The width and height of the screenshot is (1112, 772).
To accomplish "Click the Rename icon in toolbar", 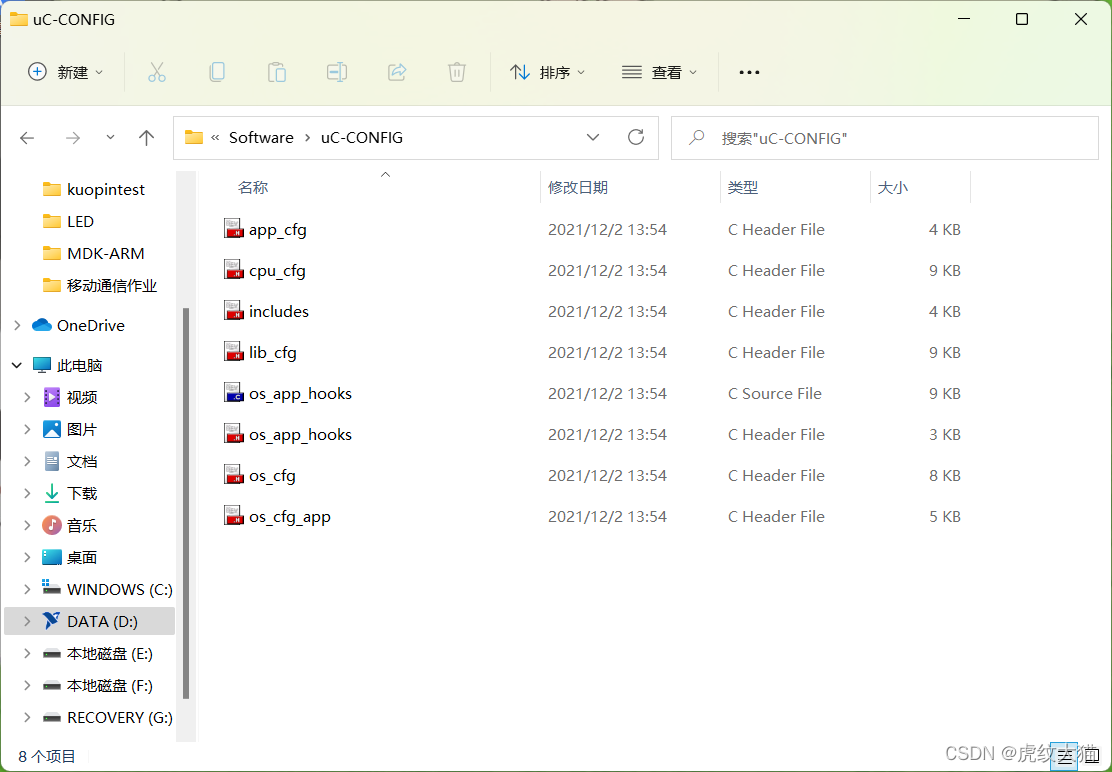I will tap(336, 72).
